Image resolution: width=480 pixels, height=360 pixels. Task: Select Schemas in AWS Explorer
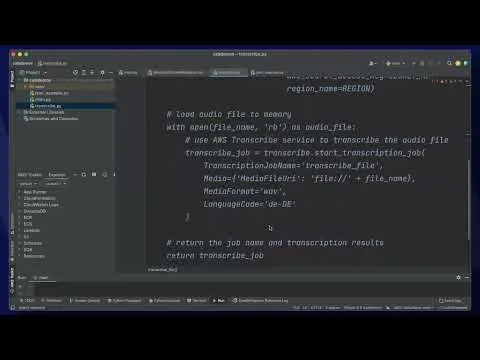33,243
